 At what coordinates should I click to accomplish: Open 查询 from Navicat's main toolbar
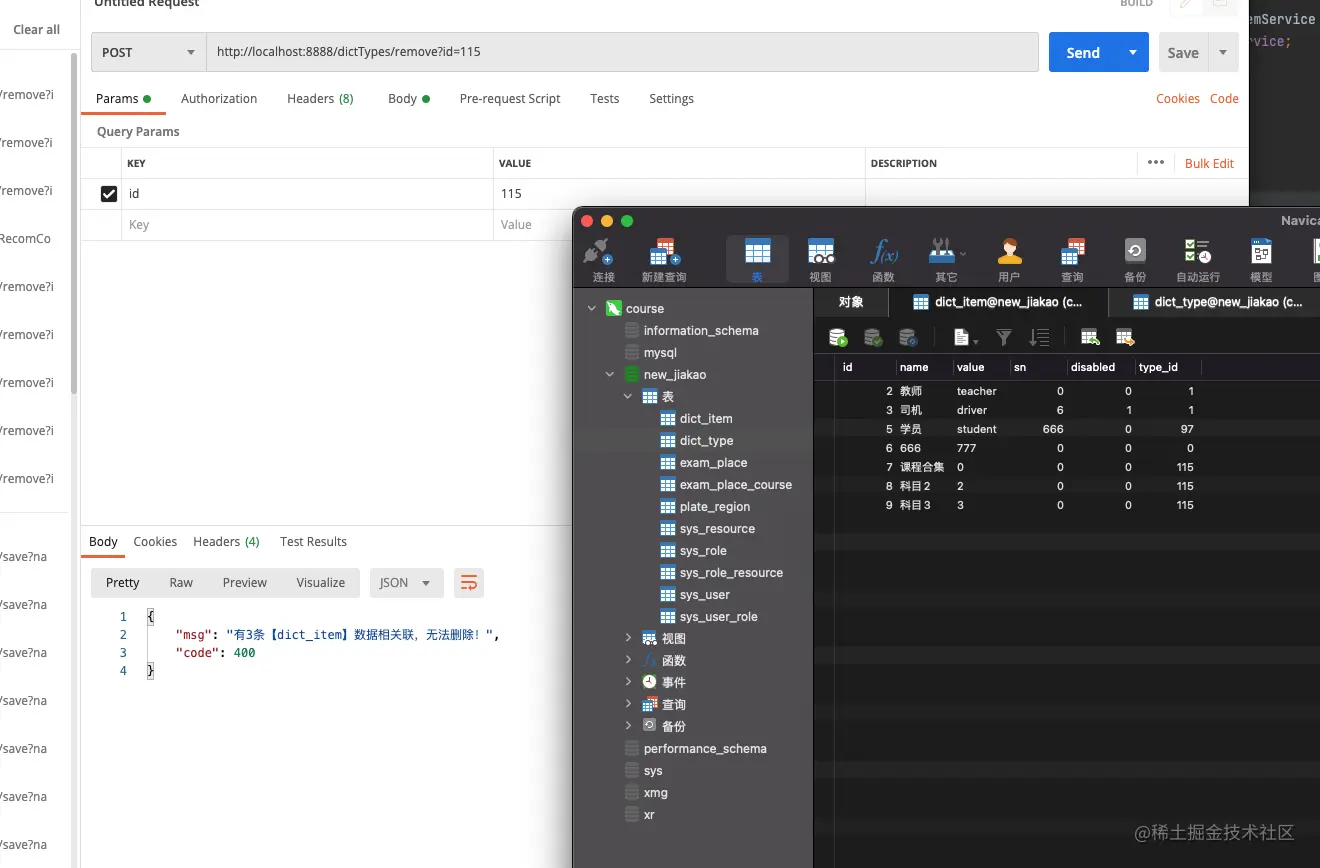(x=1072, y=260)
